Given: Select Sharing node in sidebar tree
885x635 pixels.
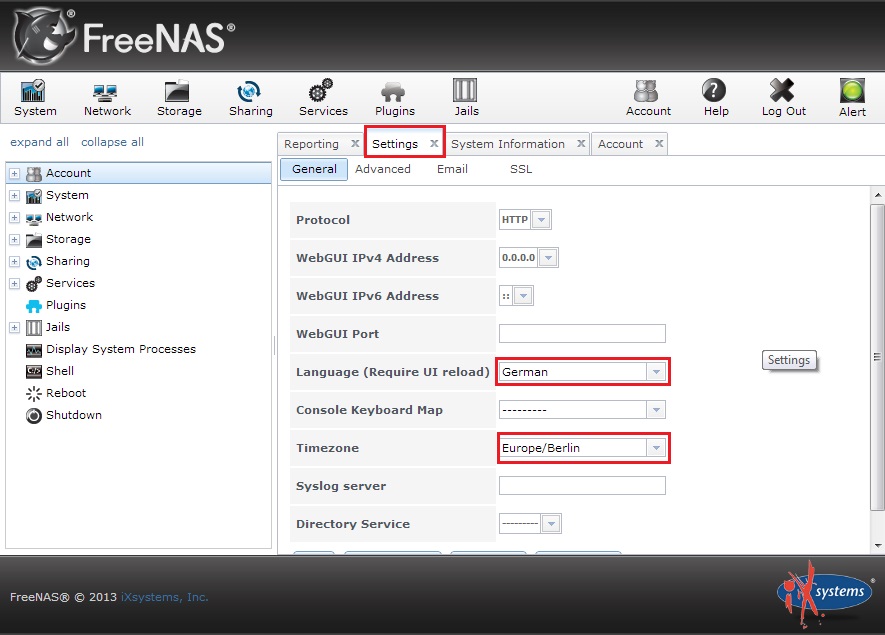Looking at the screenshot, I should point(68,261).
